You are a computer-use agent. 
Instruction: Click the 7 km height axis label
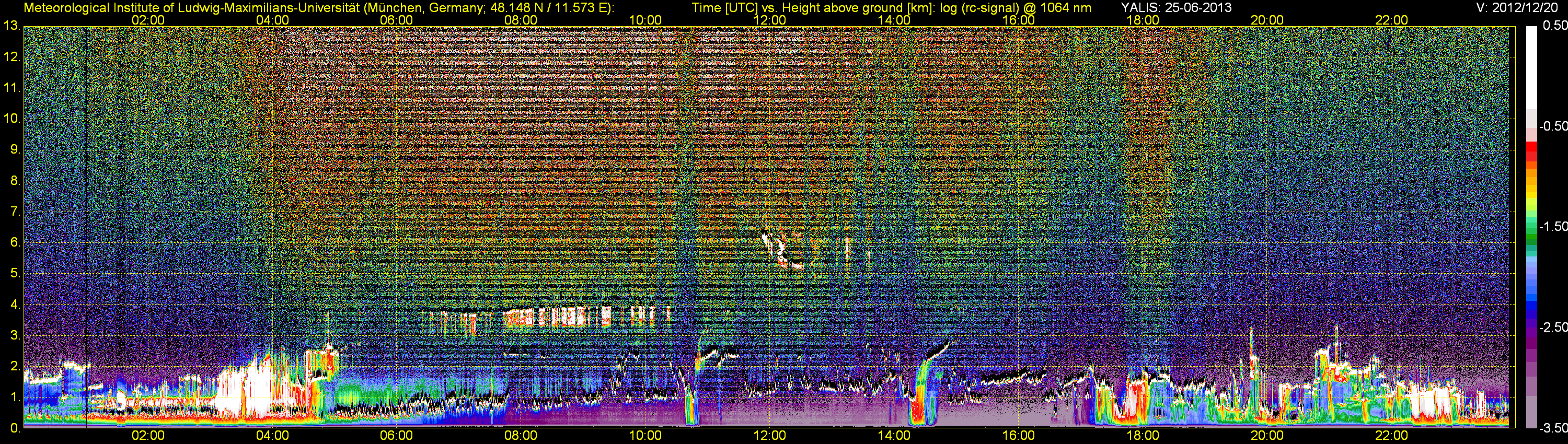(16, 212)
